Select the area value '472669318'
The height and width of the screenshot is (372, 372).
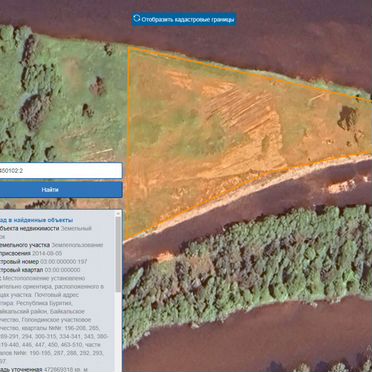(x=60, y=369)
